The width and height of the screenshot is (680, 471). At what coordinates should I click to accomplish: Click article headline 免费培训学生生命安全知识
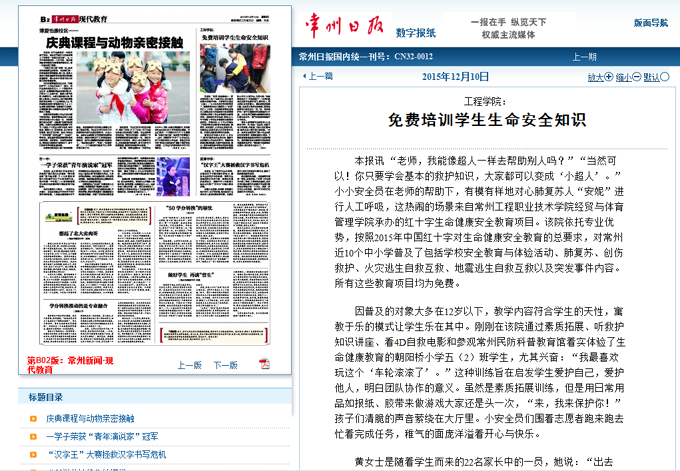coord(487,120)
